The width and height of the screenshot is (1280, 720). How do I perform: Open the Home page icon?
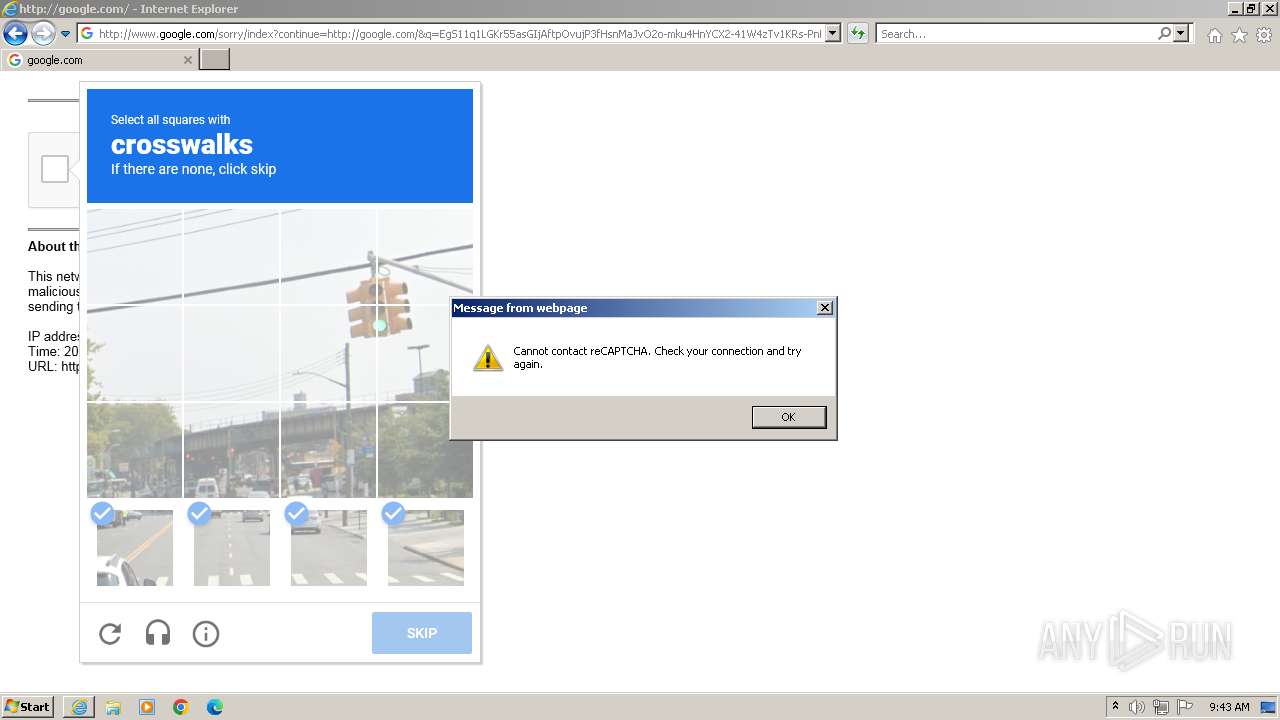pos(1214,35)
